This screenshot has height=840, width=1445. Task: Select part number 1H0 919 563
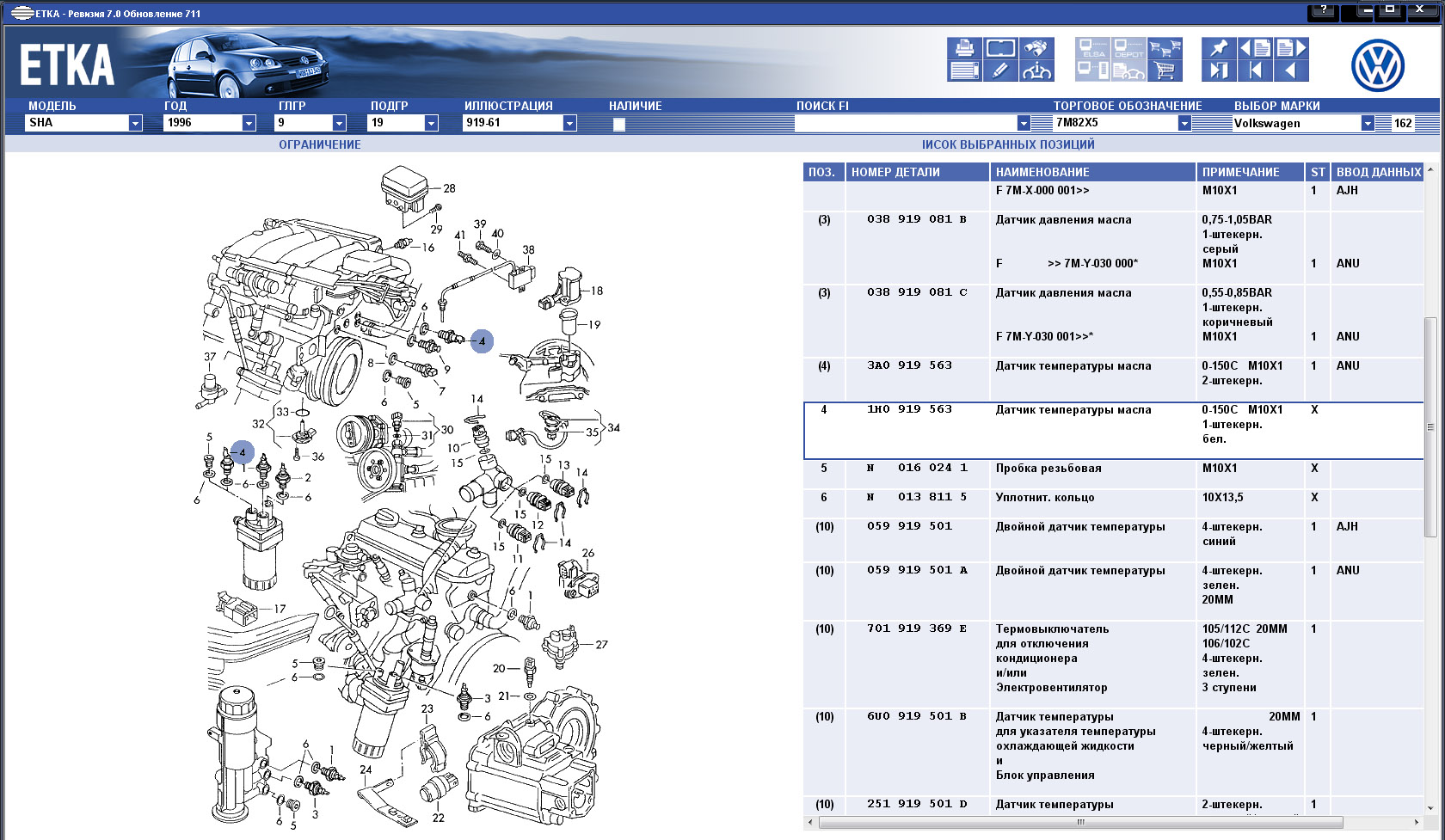909,409
